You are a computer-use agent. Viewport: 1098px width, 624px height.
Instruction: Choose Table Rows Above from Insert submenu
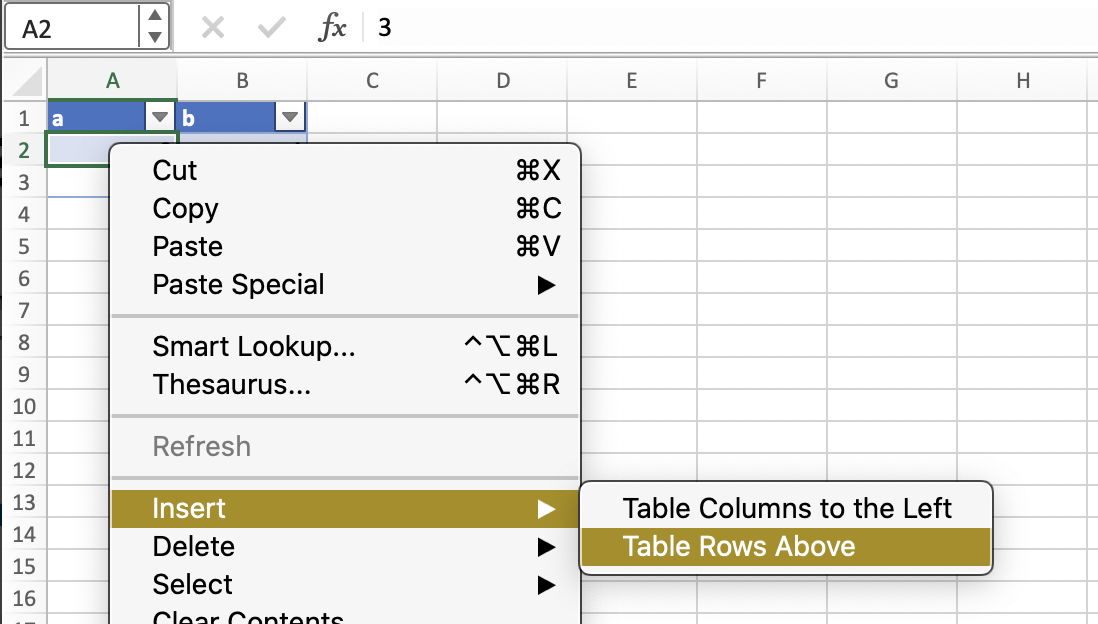784,546
